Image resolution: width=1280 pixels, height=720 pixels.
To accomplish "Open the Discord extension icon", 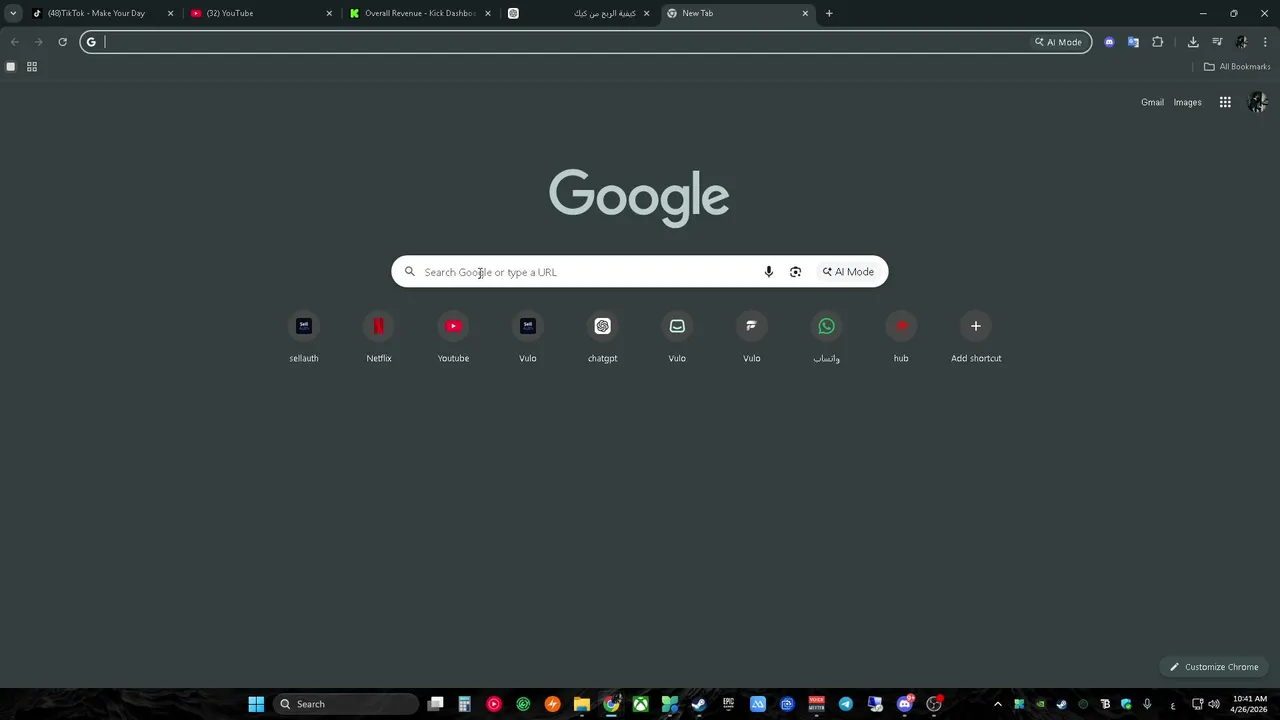I will (1109, 42).
